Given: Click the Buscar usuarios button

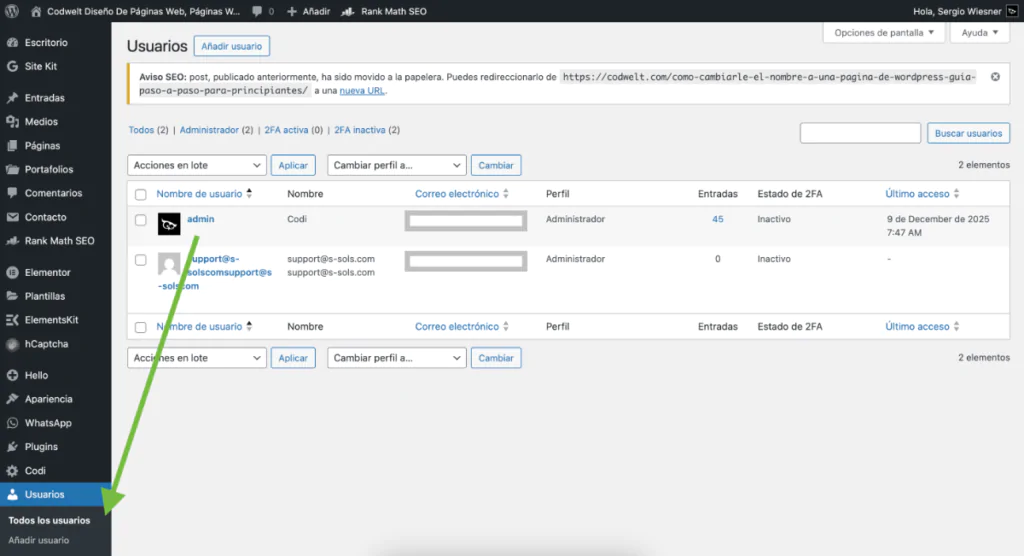Looking at the screenshot, I should coord(968,133).
